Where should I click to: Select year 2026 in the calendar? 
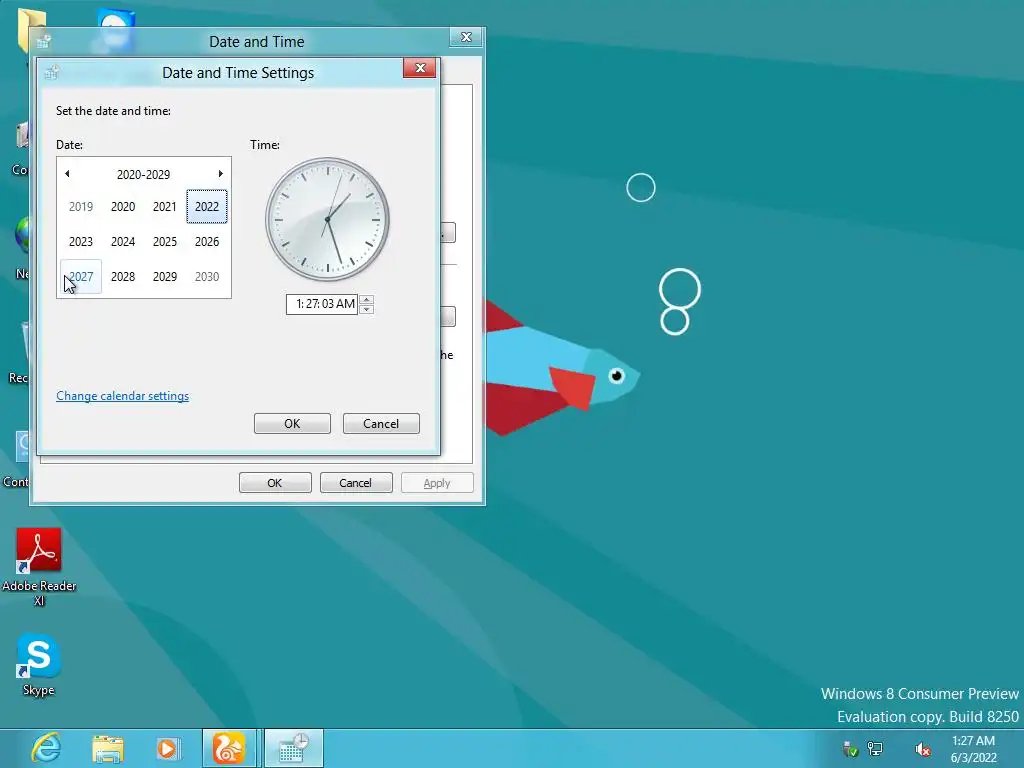point(207,242)
